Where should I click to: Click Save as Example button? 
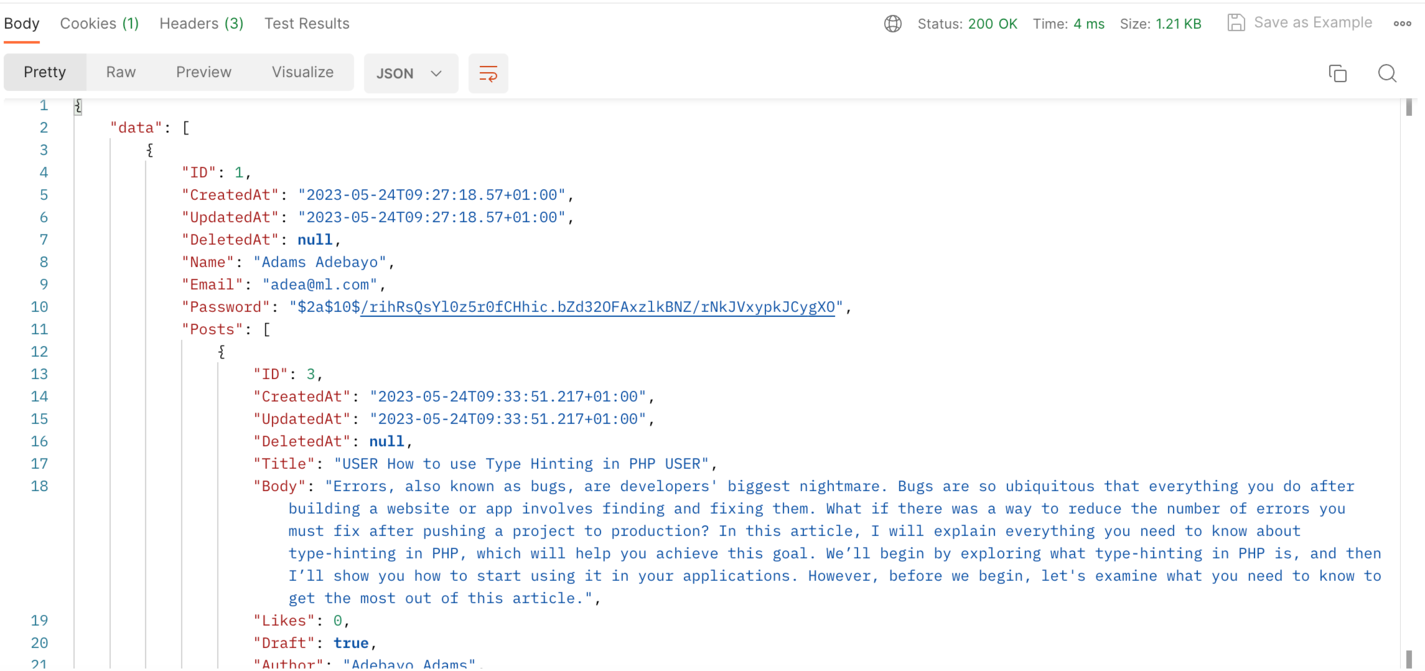click(x=1312, y=23)
